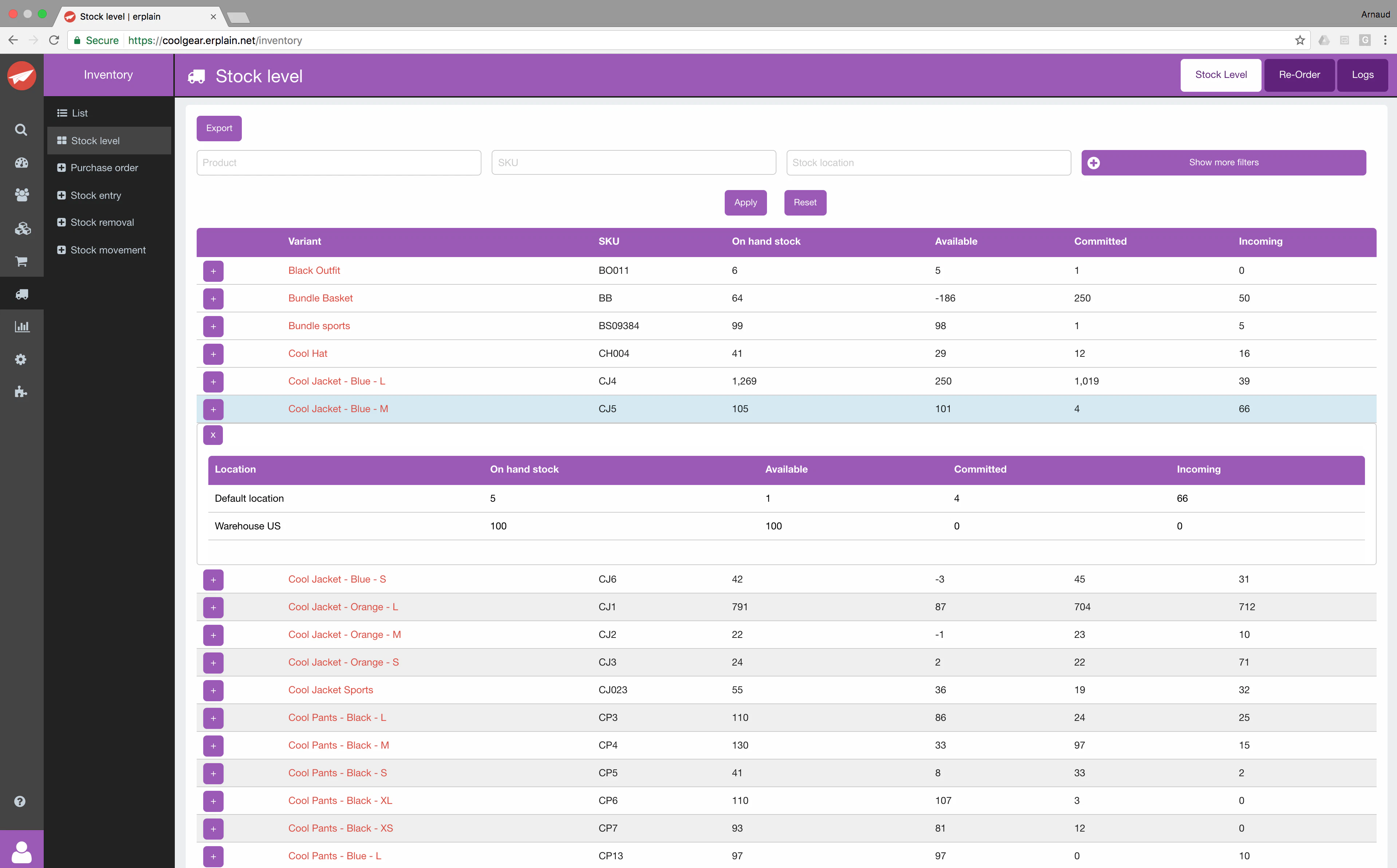The image size is (1397, 868).
Task: Click the Export button
Action: click(x=219, y=128)
